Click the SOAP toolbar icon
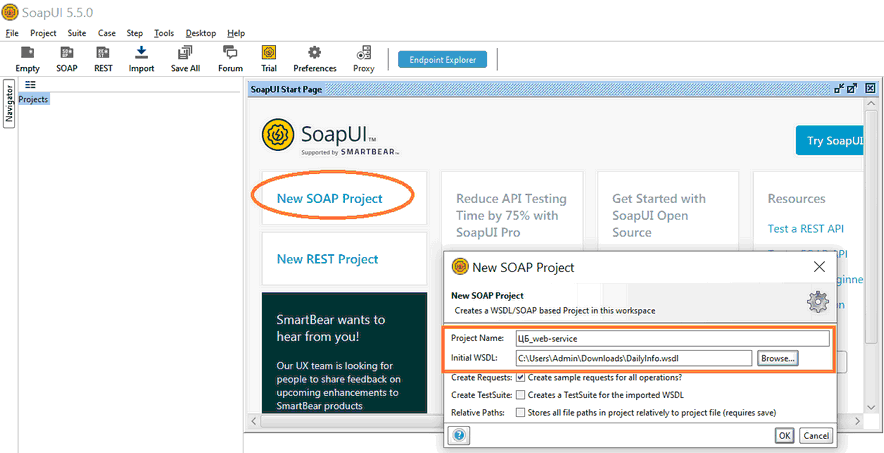884x453 pixels. pos(67,59)
